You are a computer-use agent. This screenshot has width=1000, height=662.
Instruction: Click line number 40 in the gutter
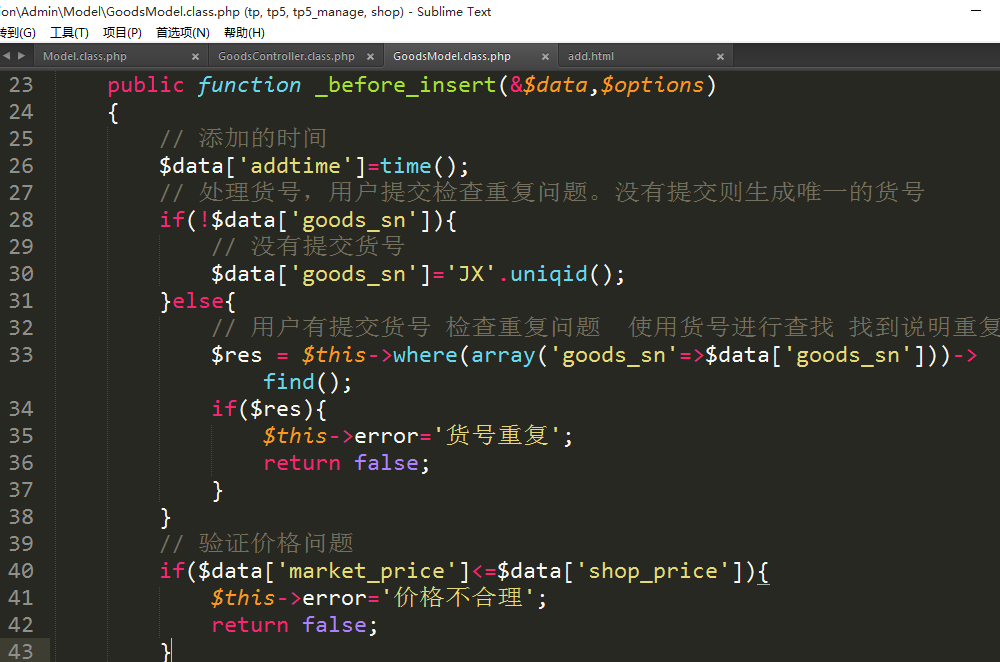pos(20,571)
